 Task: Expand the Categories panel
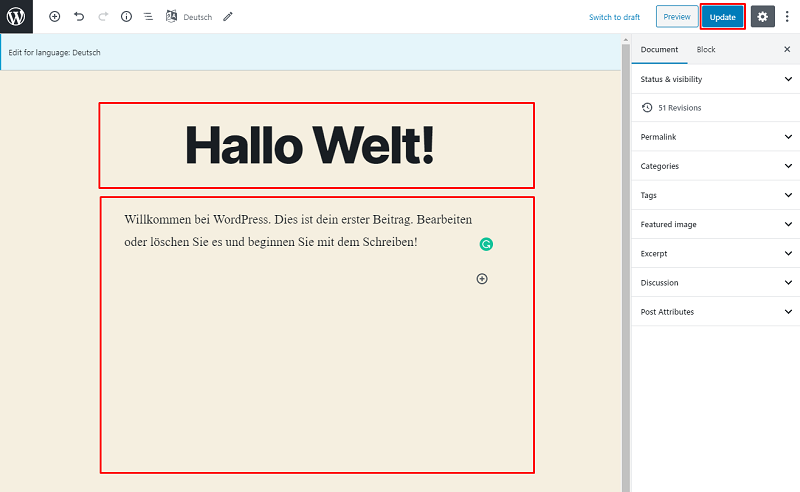(x=716, y=166)
